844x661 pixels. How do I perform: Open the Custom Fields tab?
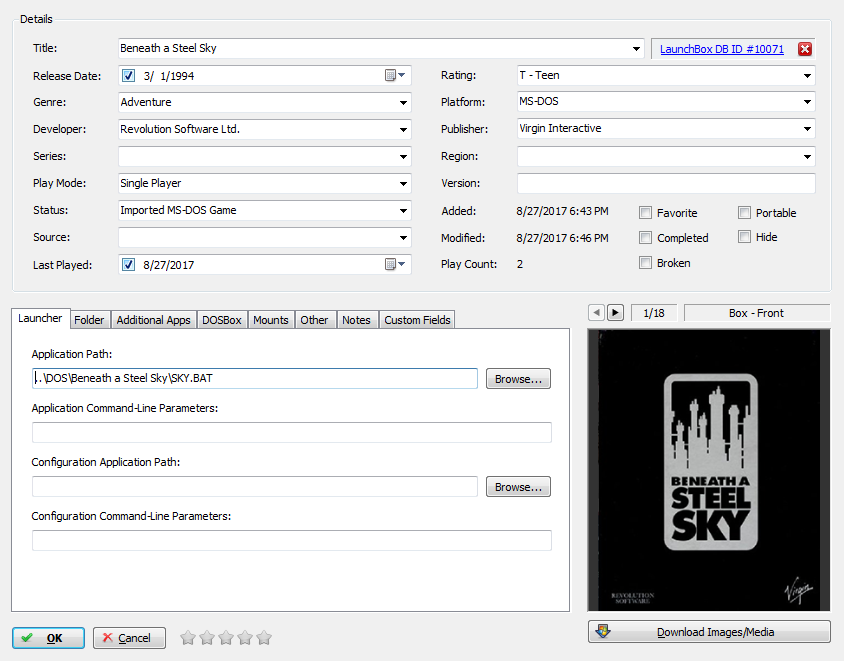[417, 320]
